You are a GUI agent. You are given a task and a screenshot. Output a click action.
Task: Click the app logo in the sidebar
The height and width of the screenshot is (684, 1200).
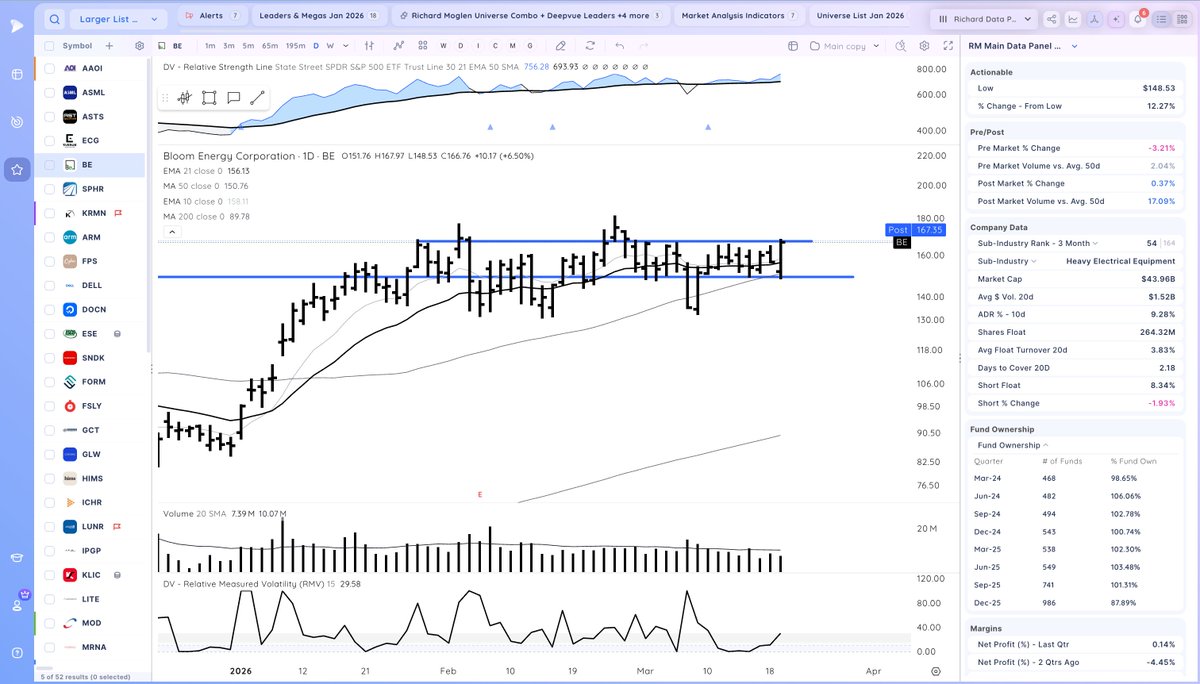tap(17, 26)
